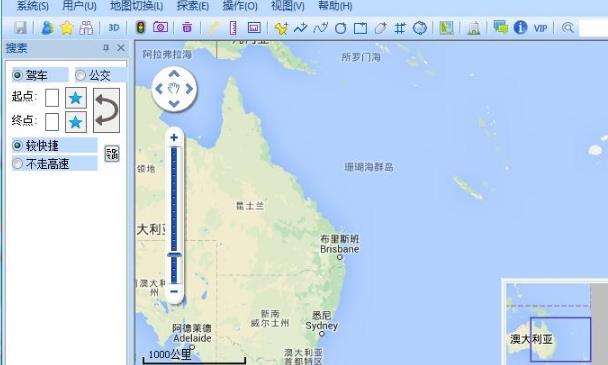Click the traffic light icon
Image resolution: width=608 pixels, height=365 pixels.
click(140, 27)
